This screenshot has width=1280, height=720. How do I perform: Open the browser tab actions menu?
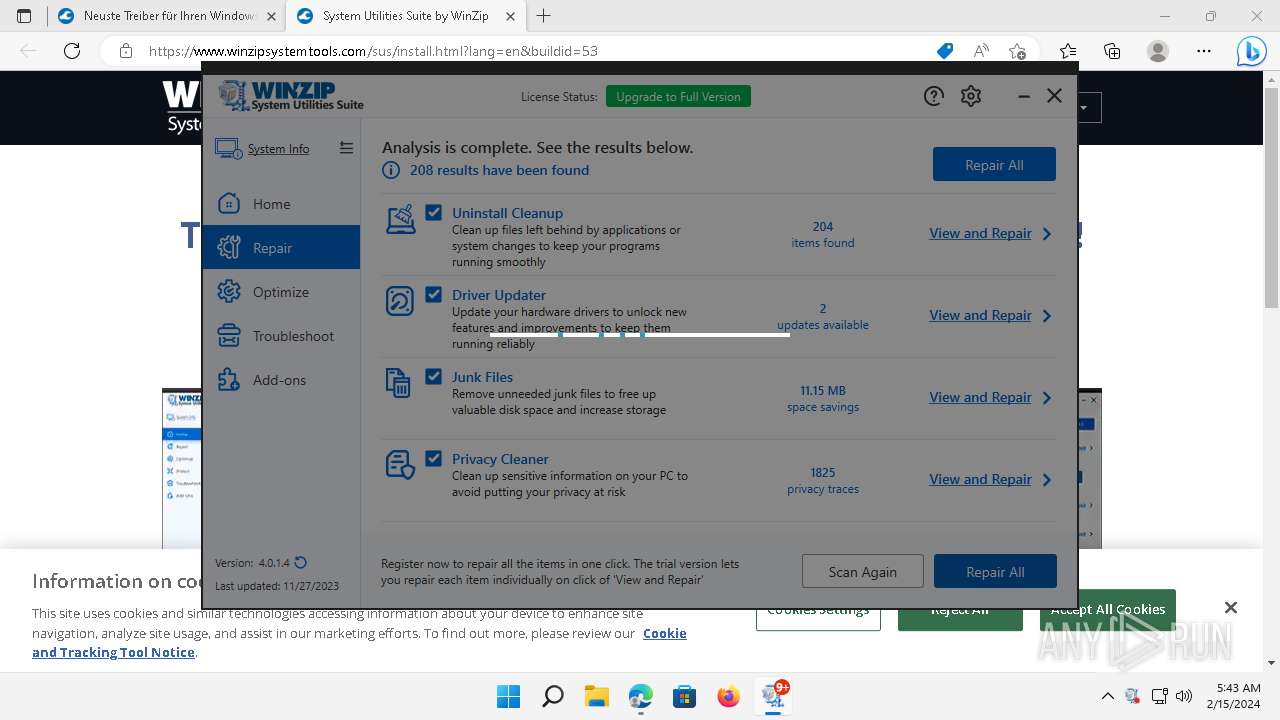click(24, 16)
